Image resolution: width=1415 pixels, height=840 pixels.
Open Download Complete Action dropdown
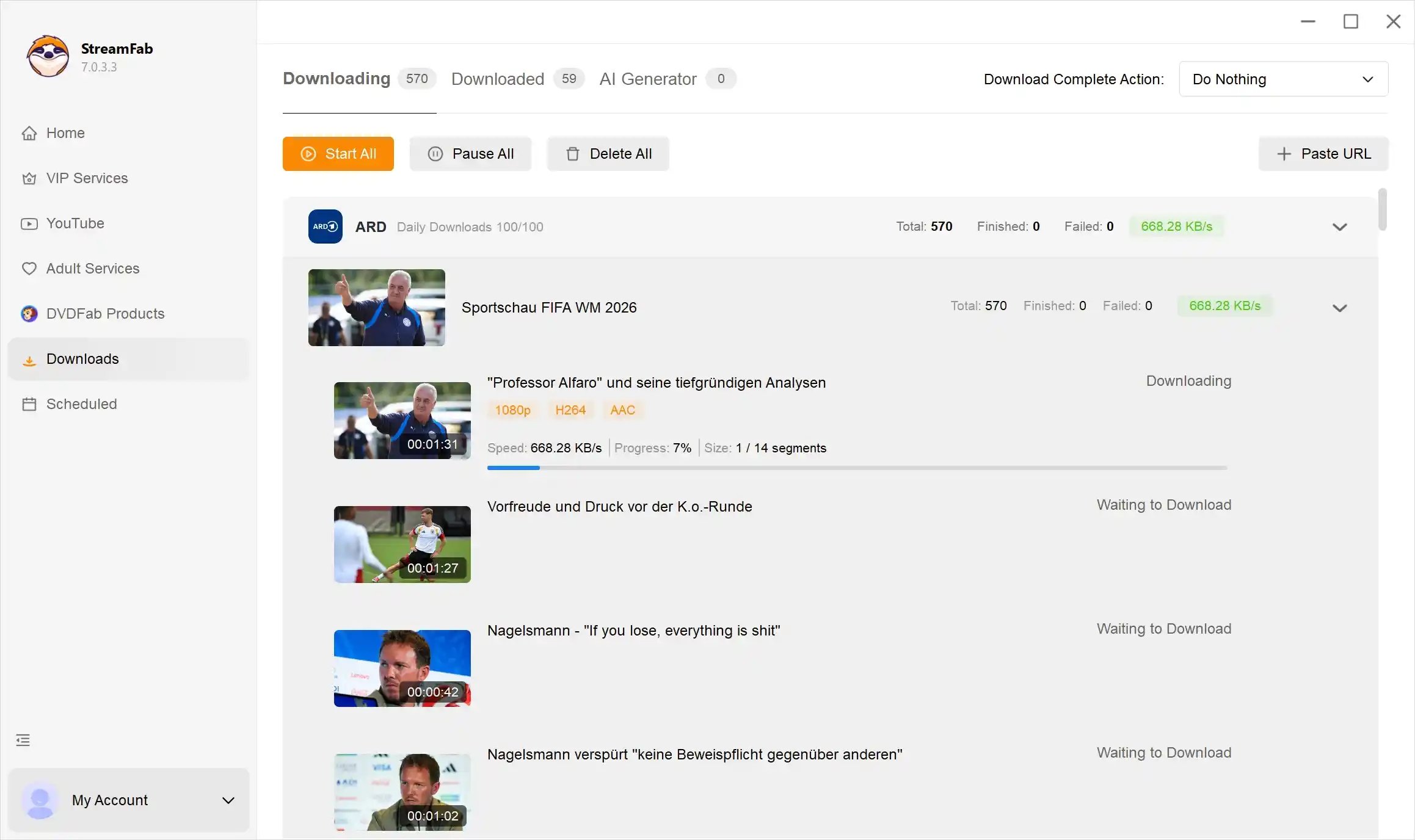(1283, 79)
